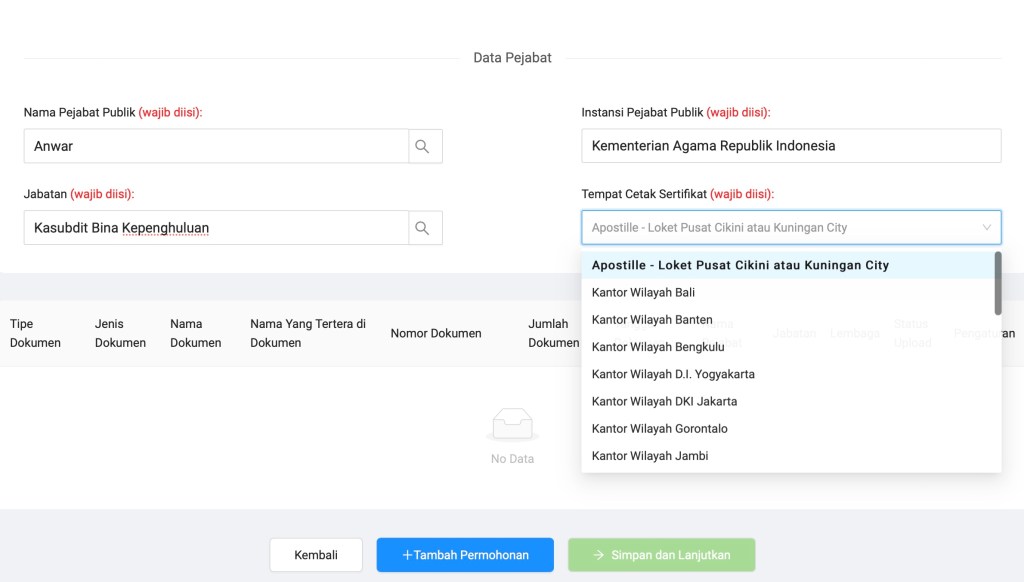The image size is (1024, 582).
Task: Pick Kantor Wilayah Bengkulu from dropdown
Action: [x=658, y=347]
